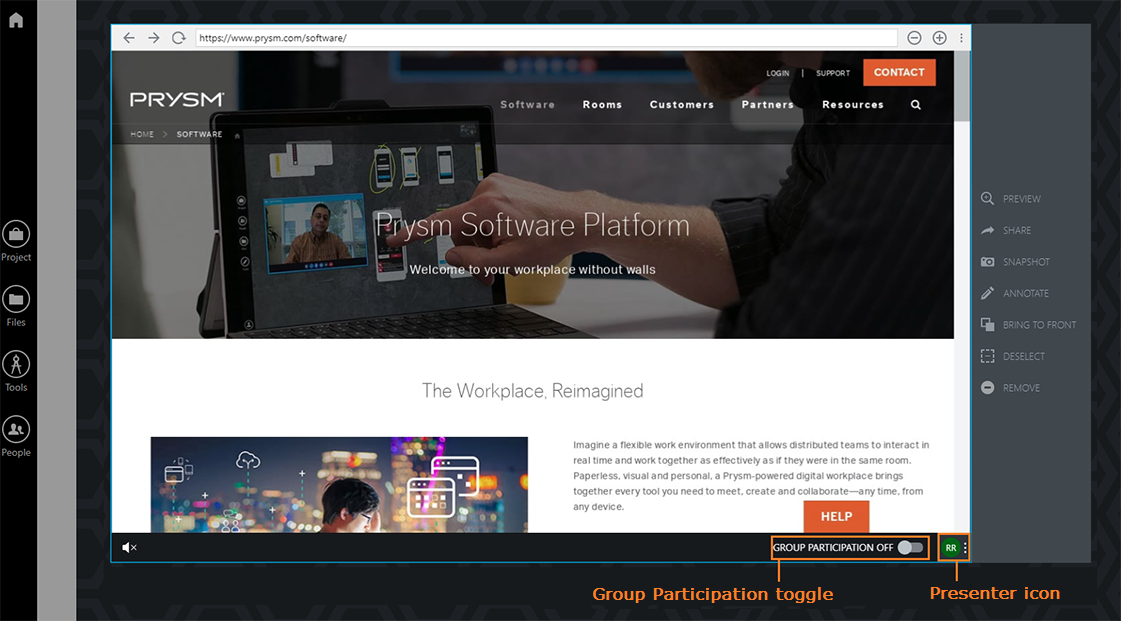Zoom out with the minus icon
The width and height of the screenshot is (1121, 621).
click(914, 38)
